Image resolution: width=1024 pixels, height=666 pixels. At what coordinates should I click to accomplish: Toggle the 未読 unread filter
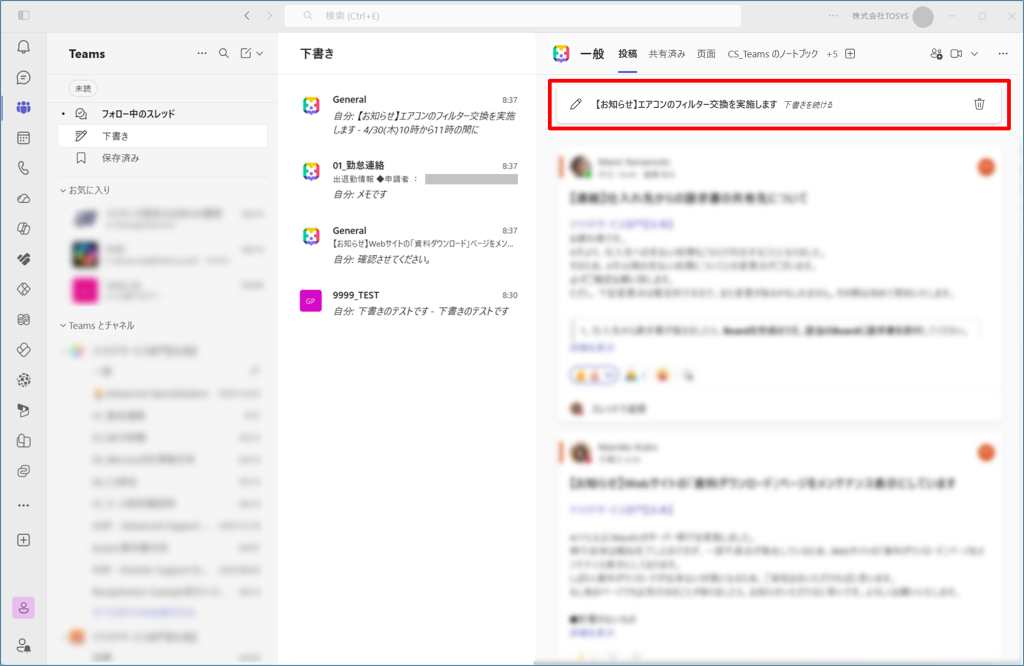[83, 88]
